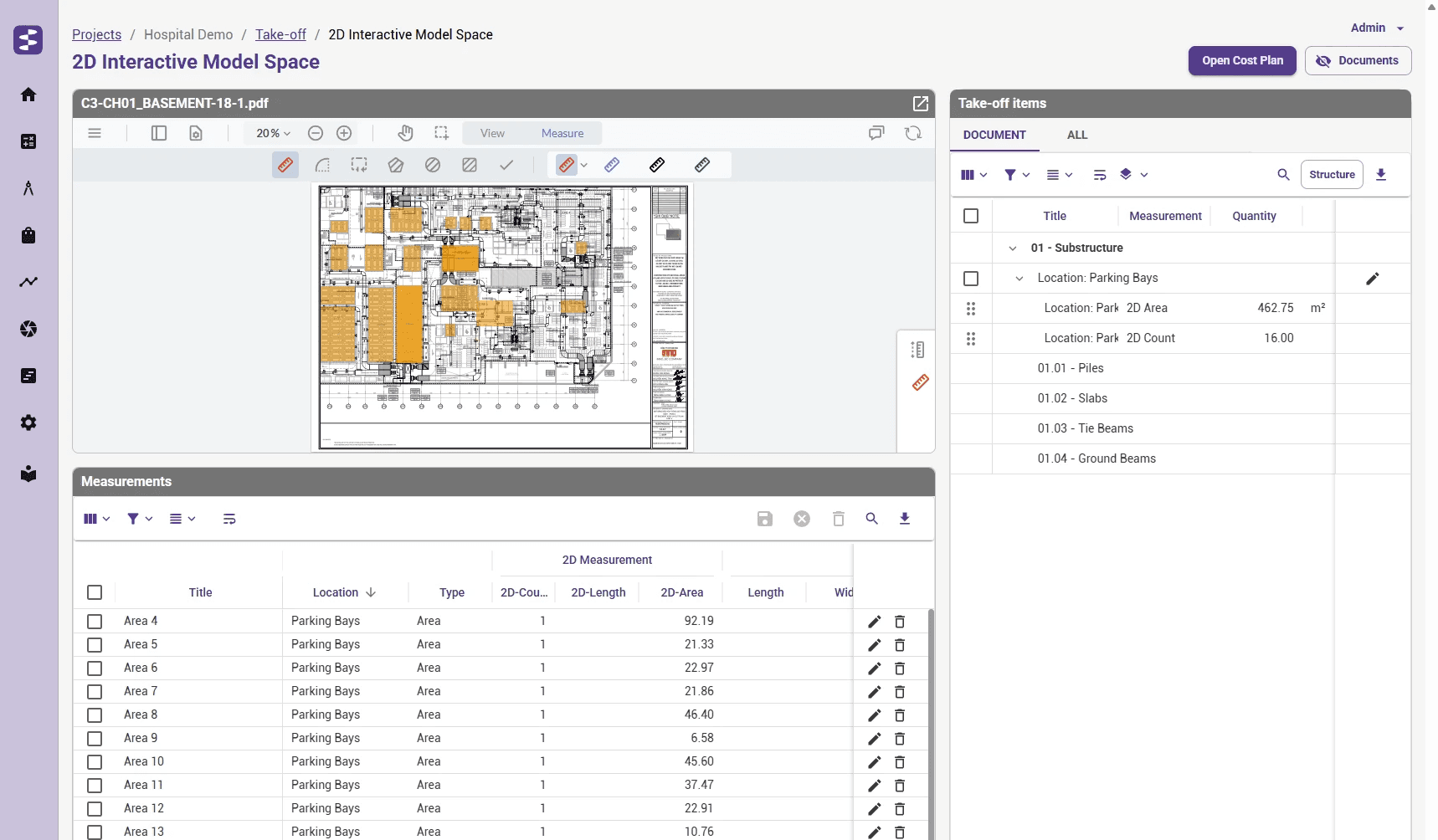Image resolution: width=1438 pixels, height=840 pixels.
Task: Tick the Location: Parking Bays checkbox
Action: 971,279
